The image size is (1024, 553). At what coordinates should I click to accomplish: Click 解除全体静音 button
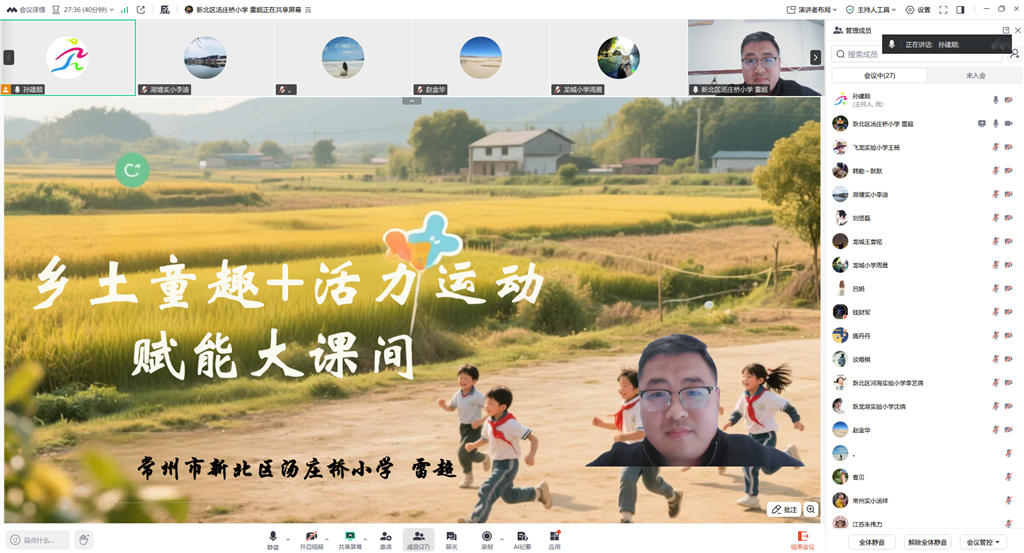[x=927, y=542]
